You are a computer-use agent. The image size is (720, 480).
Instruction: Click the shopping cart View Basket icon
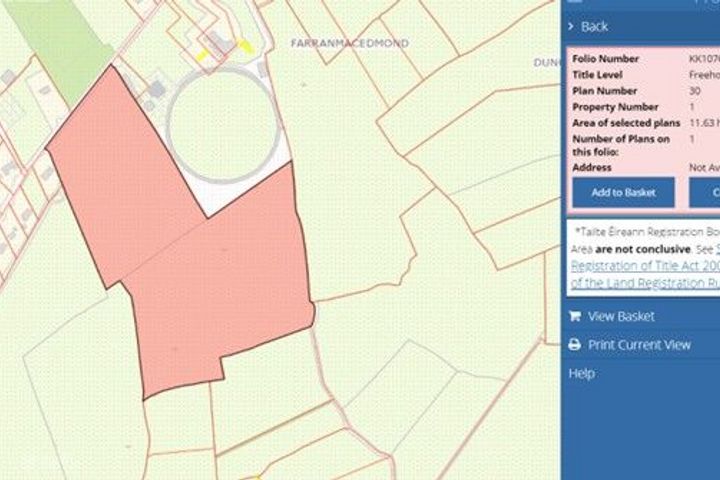pos(575,316)
